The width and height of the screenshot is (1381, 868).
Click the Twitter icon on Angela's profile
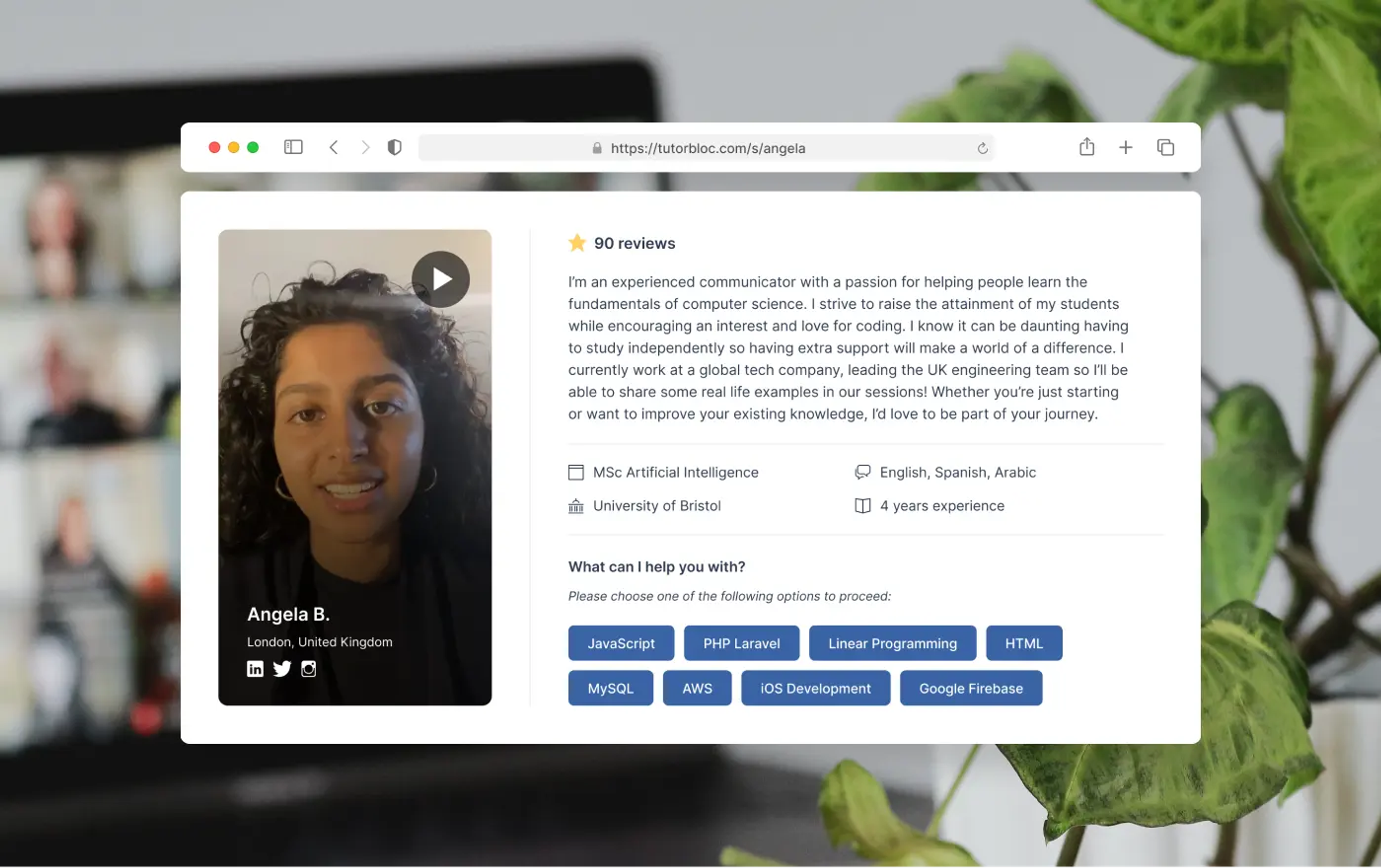click(x=281, y=668)
